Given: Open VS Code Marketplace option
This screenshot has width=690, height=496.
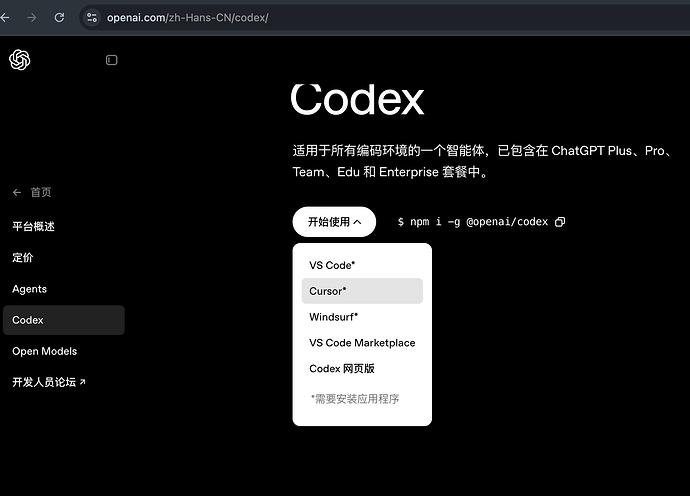Looking at the screenshot, I should [x=362, y=343].
